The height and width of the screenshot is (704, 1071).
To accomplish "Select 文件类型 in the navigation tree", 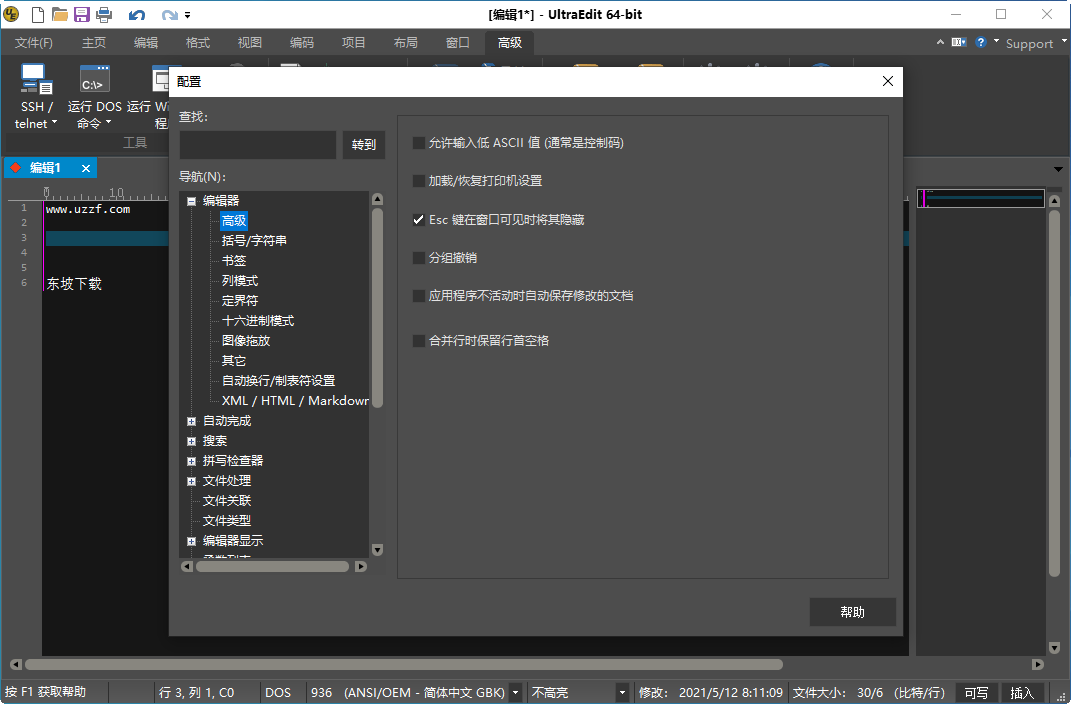I will (x=227, y=521).
